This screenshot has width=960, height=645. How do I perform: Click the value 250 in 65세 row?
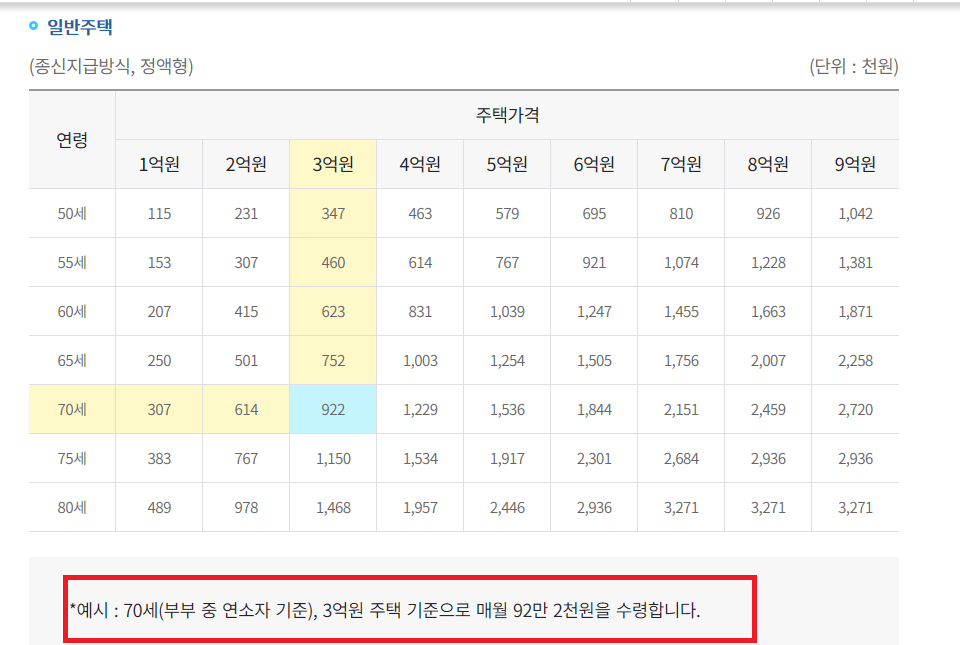click(x=159, y=360)
